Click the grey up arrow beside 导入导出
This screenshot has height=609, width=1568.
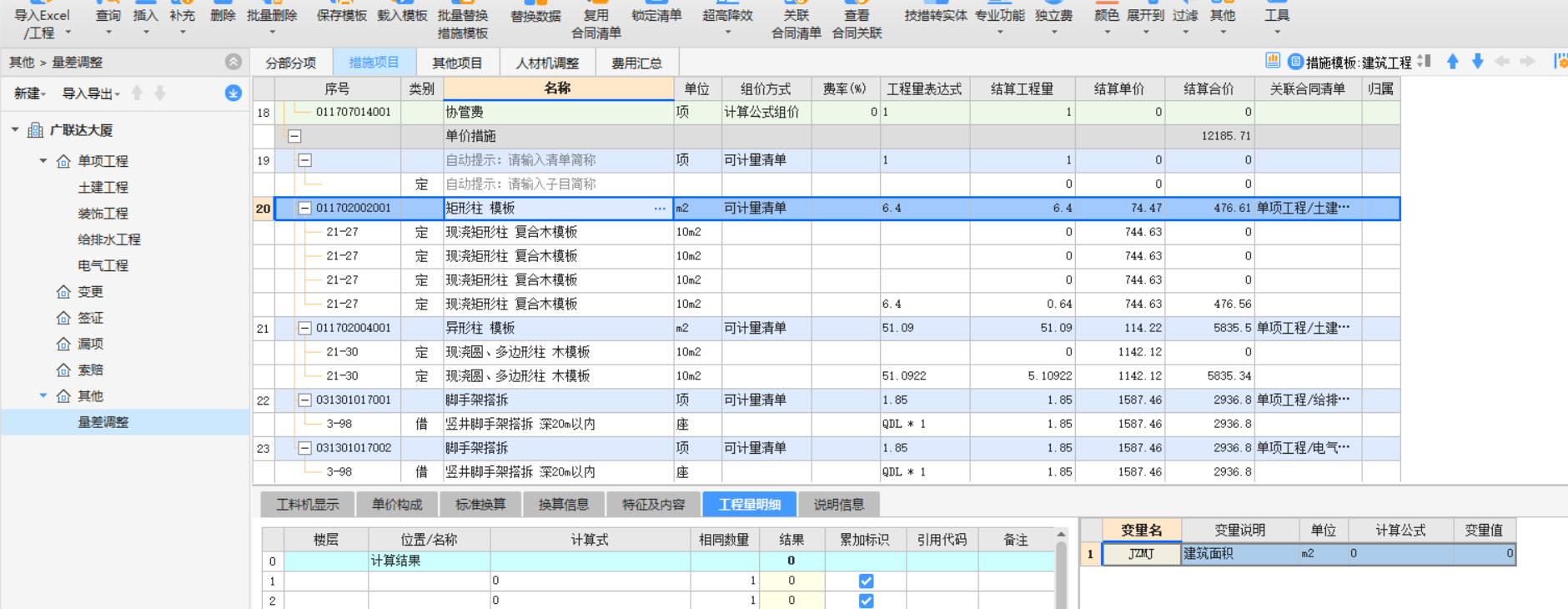[x=138, y=93]
